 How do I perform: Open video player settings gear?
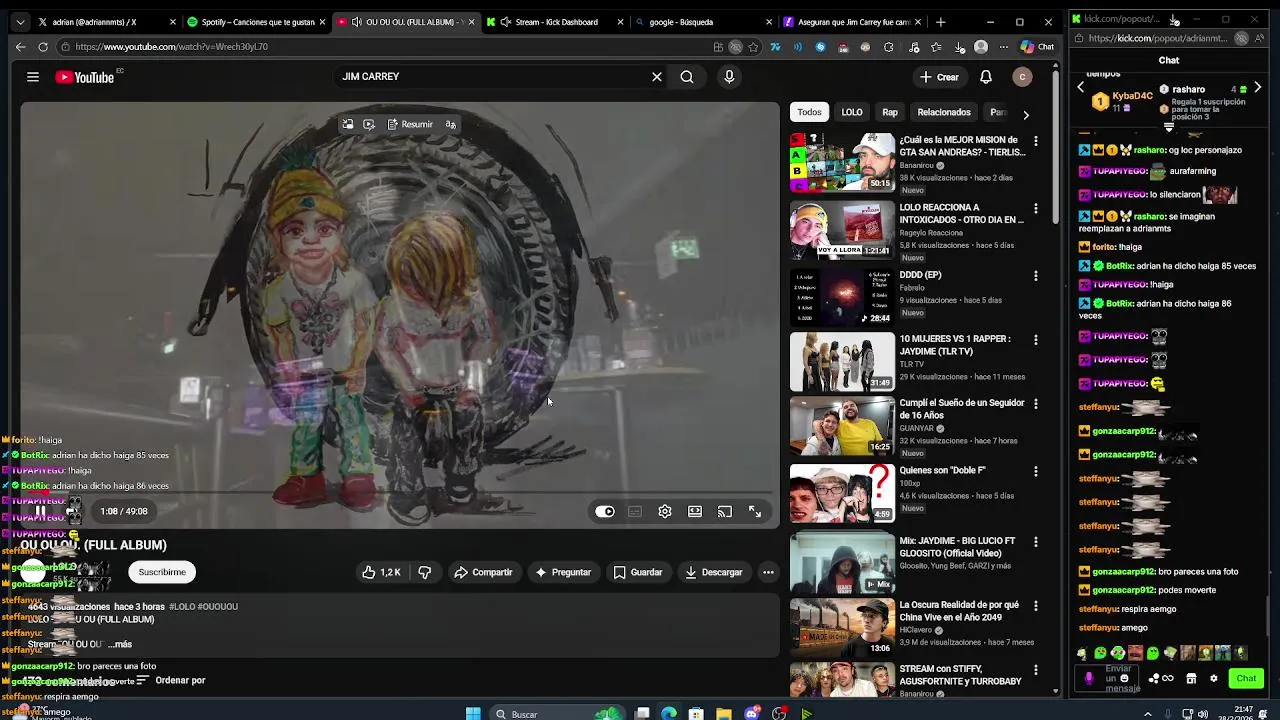tap(665, 511)
